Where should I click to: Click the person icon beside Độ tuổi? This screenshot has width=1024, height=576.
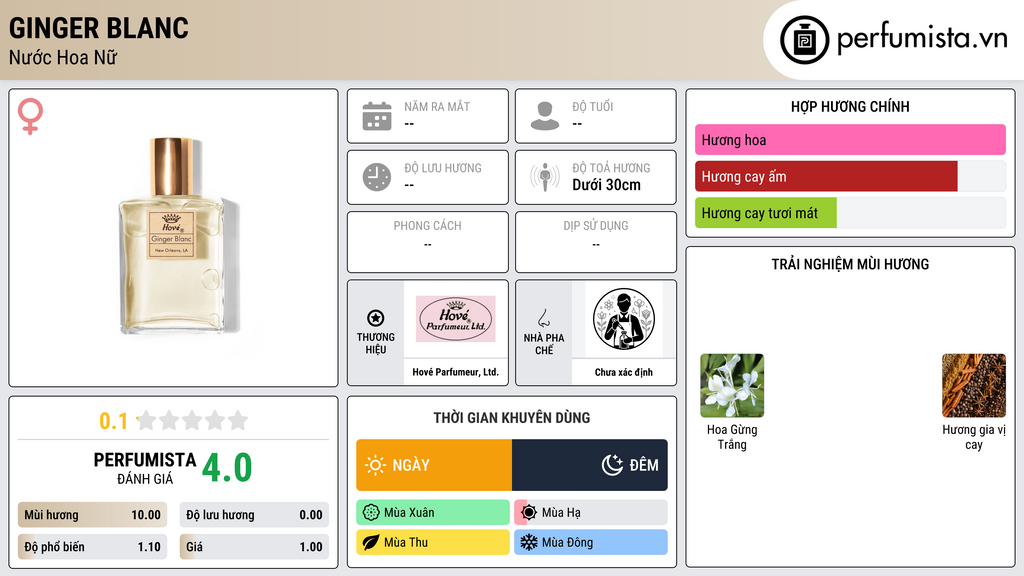(545, 116)
